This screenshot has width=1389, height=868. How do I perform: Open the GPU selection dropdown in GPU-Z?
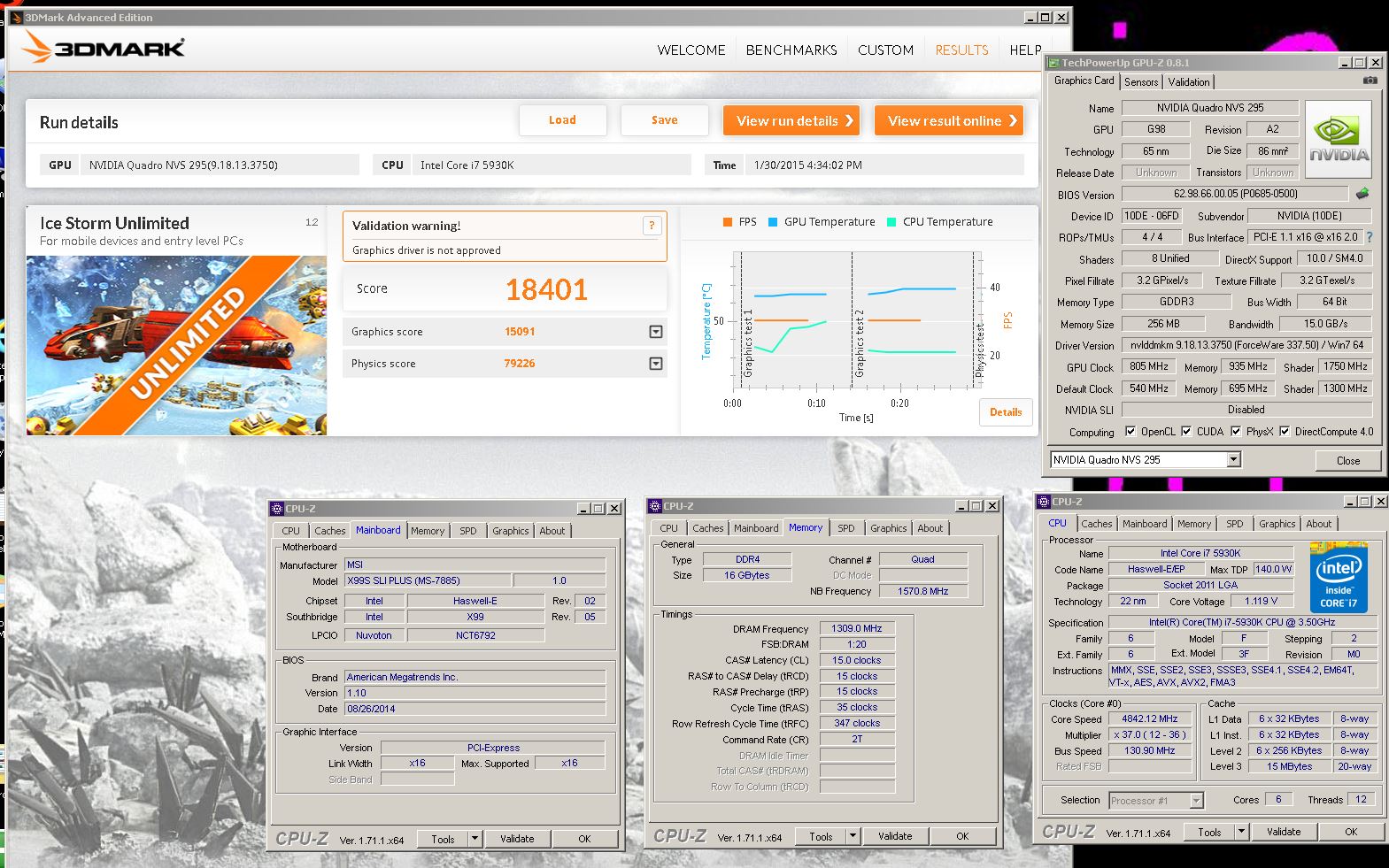point(1233,459)
